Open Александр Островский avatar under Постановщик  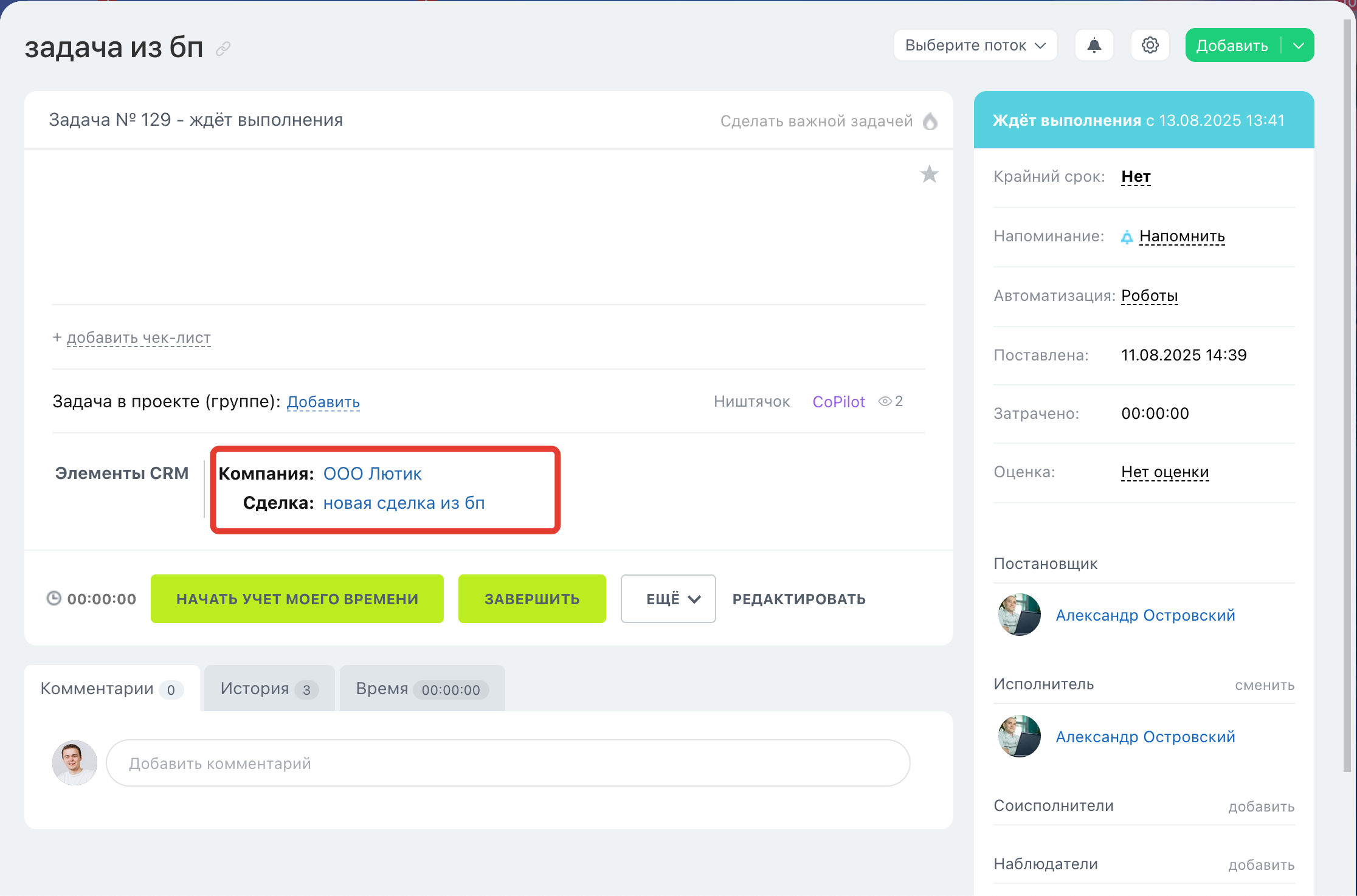[x=1020, y=615]
